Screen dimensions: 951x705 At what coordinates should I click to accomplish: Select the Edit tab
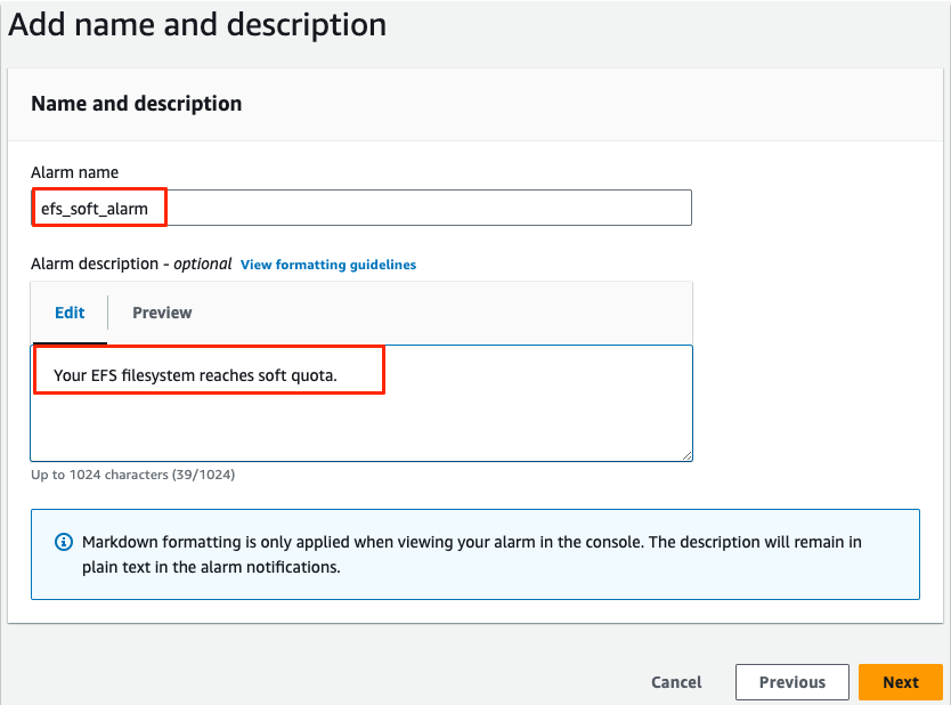pos(69,312)
